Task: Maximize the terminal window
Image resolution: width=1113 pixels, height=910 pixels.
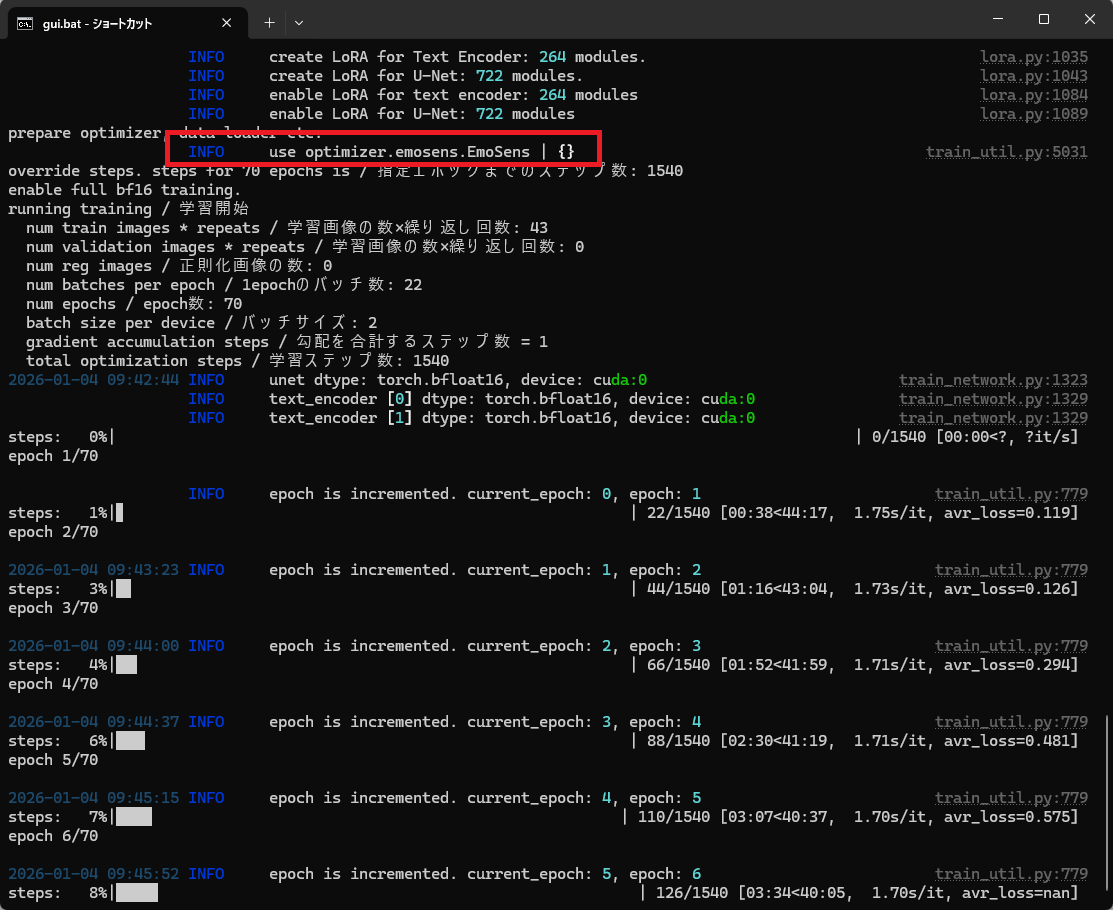Action: pyautogui.click(x=1043, y=19)
